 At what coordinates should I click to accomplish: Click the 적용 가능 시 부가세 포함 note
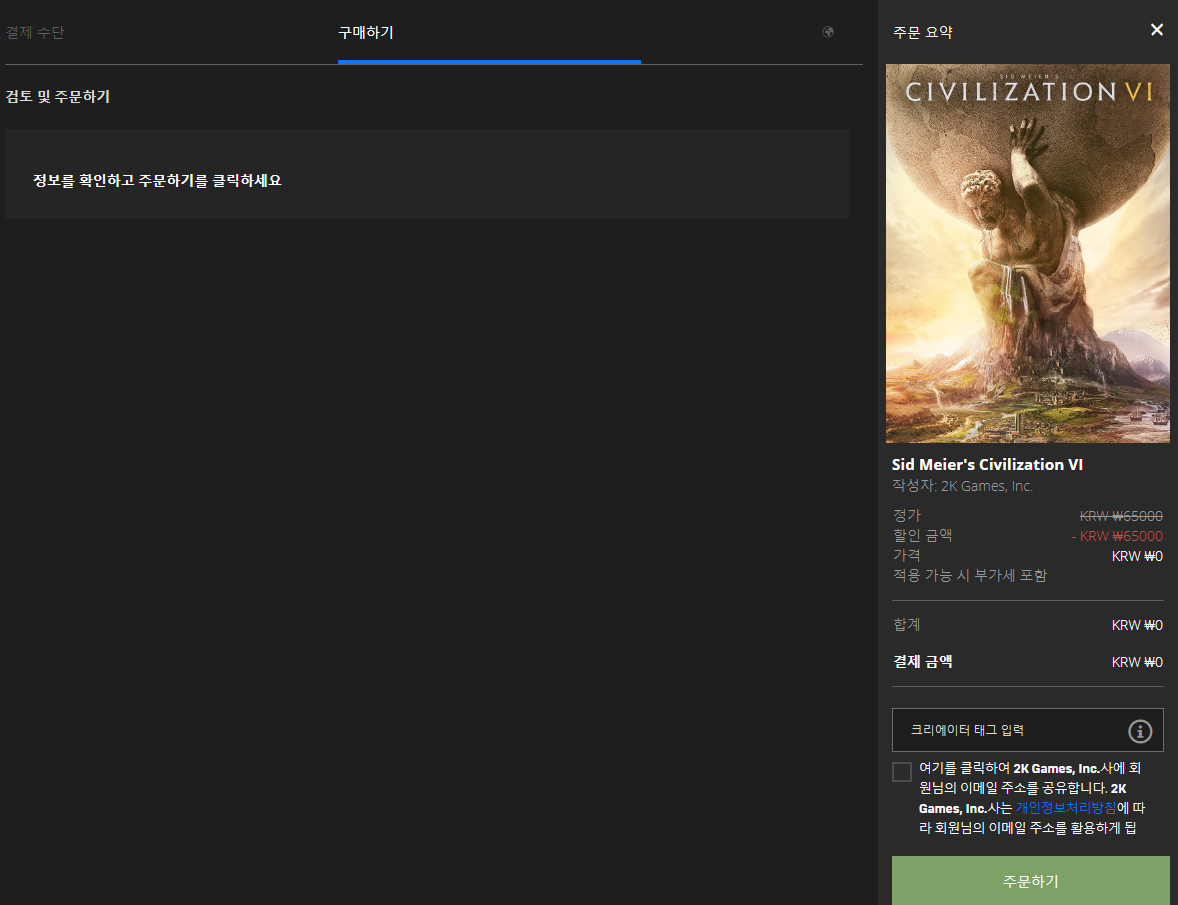pos(969,575)
